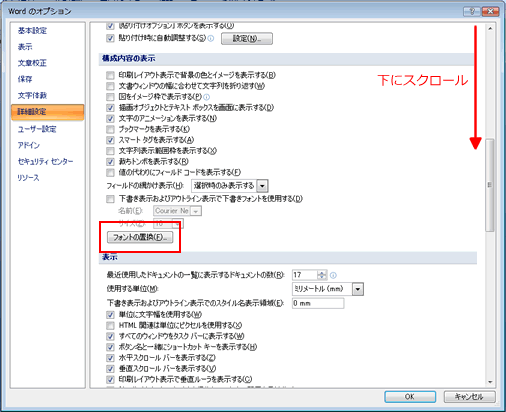This screenshot has width=506, height=412.
Task: Uncheck 垂直スクロール バーを表示する
Action: [110, 369]
